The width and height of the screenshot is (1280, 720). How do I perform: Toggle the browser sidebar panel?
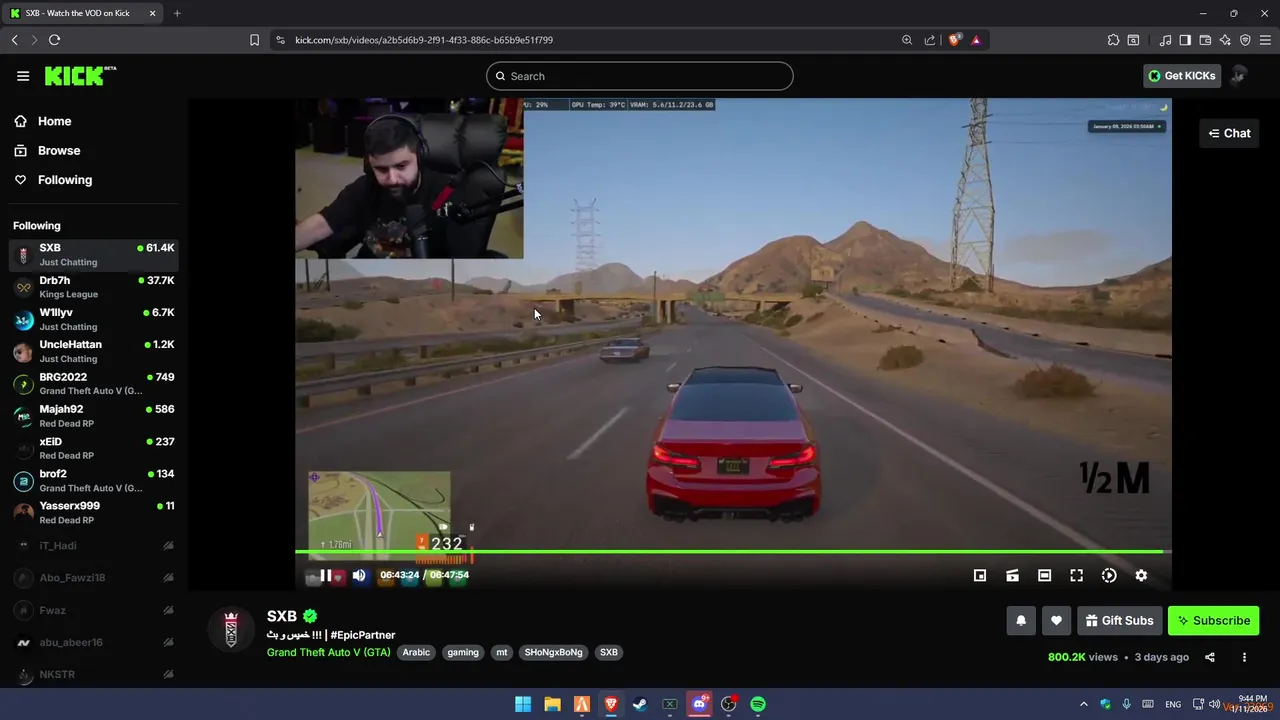[x=1185, y=40]
